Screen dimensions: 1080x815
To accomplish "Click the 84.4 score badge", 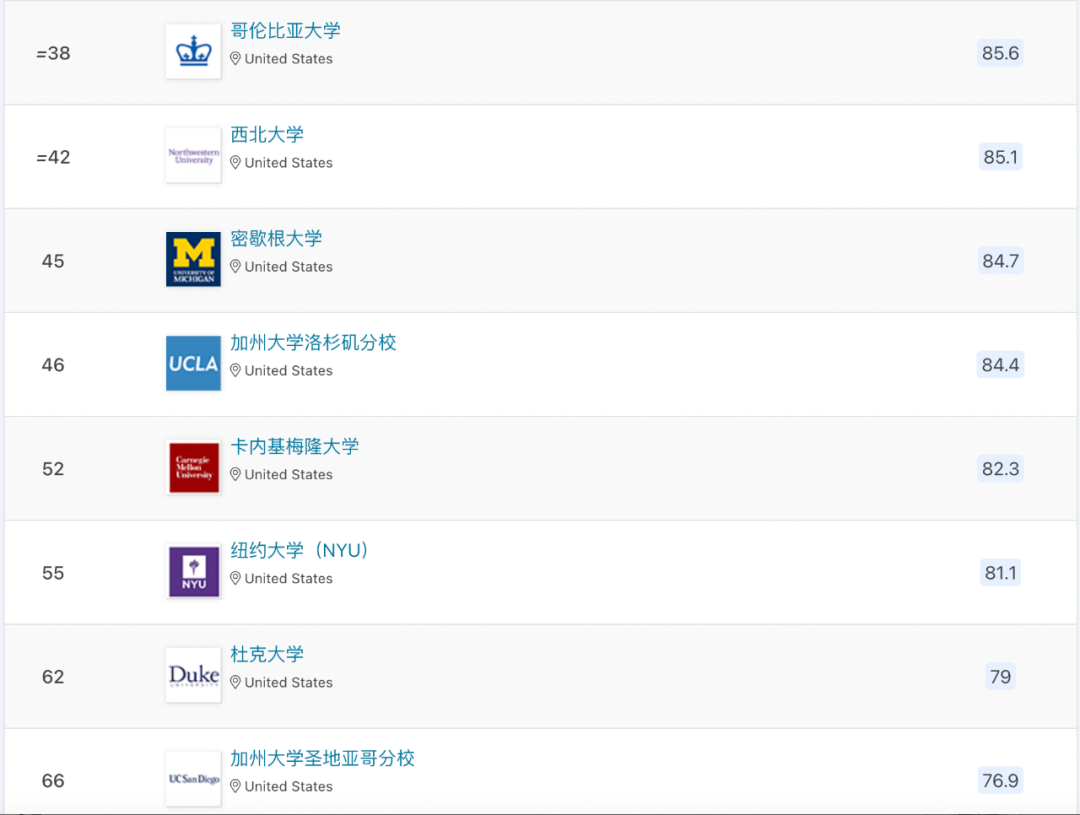I will point(1000,365).
